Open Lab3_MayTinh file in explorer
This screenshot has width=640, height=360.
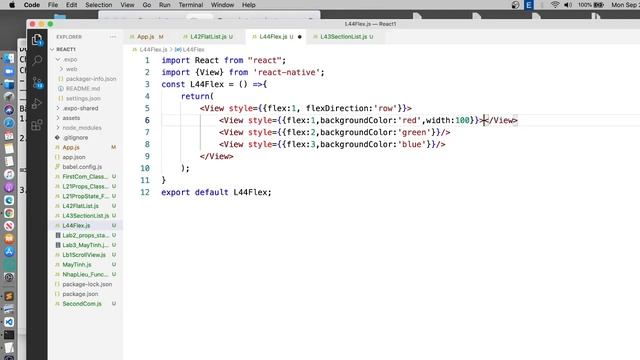(85, 245)
